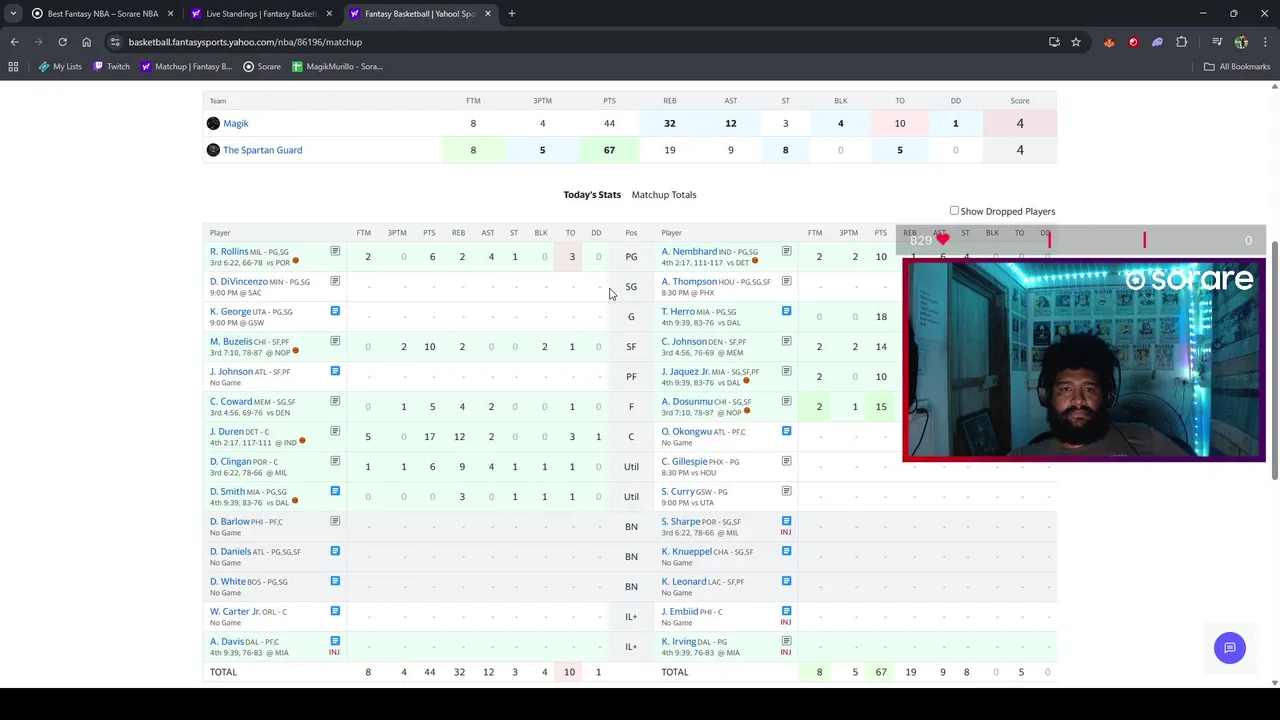The height and width of the screenshot is (720, 1280).
Task: Open Chrome profile avatar icon
Action: tap(1241, 42)
